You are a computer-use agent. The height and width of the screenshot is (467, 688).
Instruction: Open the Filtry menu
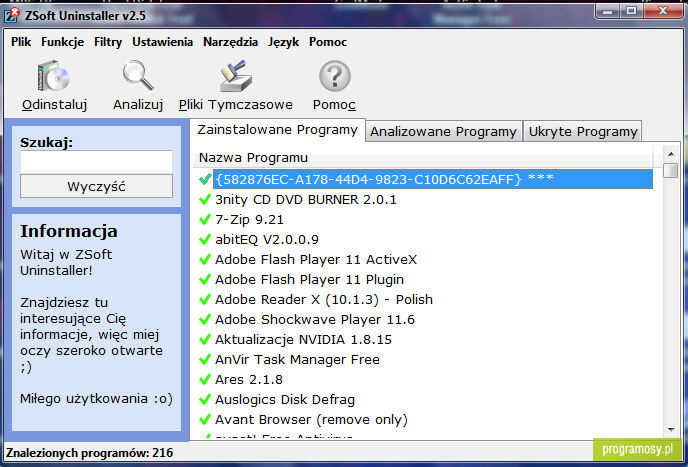point(108,42)
